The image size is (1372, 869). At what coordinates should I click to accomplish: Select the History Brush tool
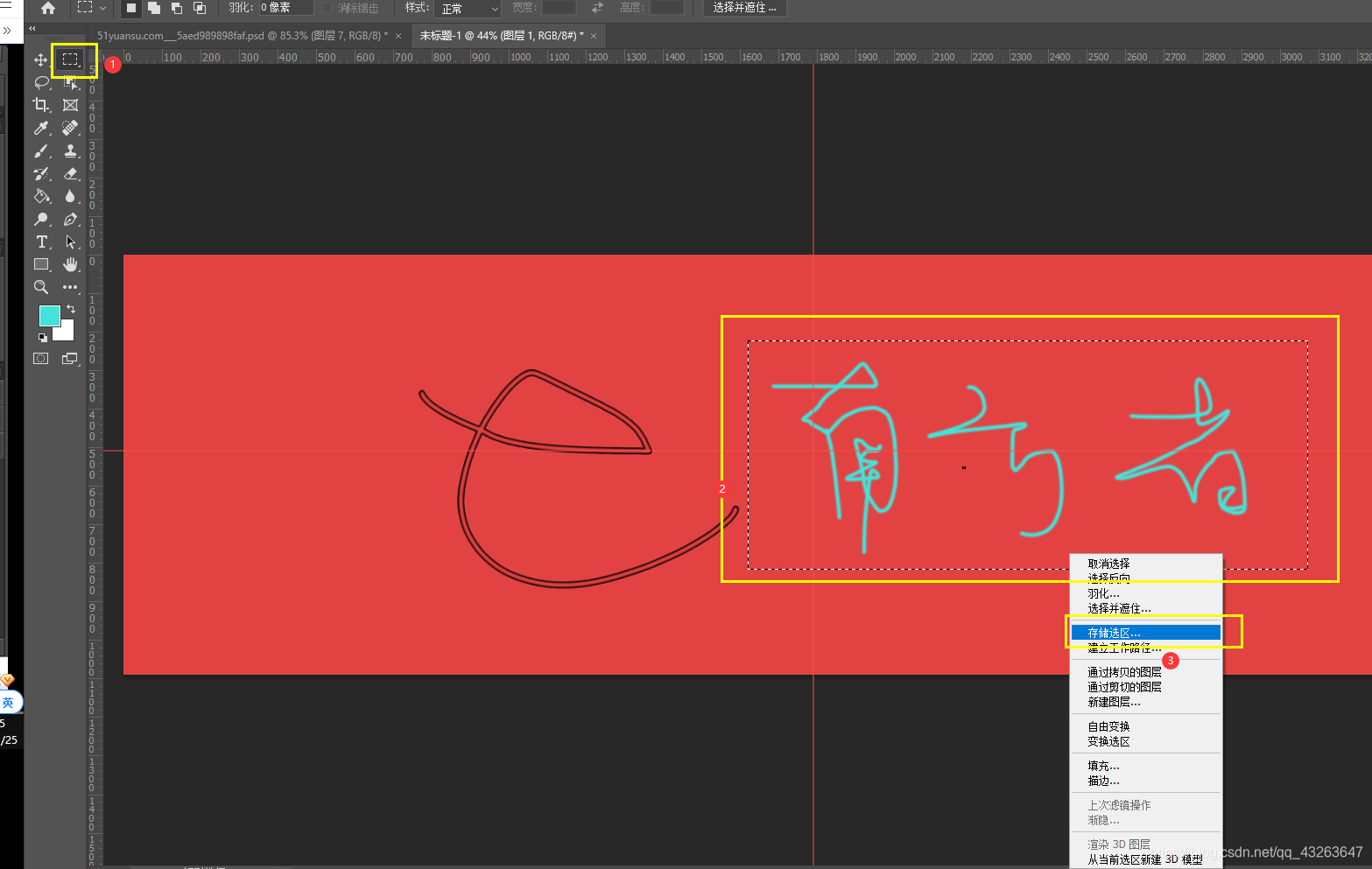pos(40,173)
